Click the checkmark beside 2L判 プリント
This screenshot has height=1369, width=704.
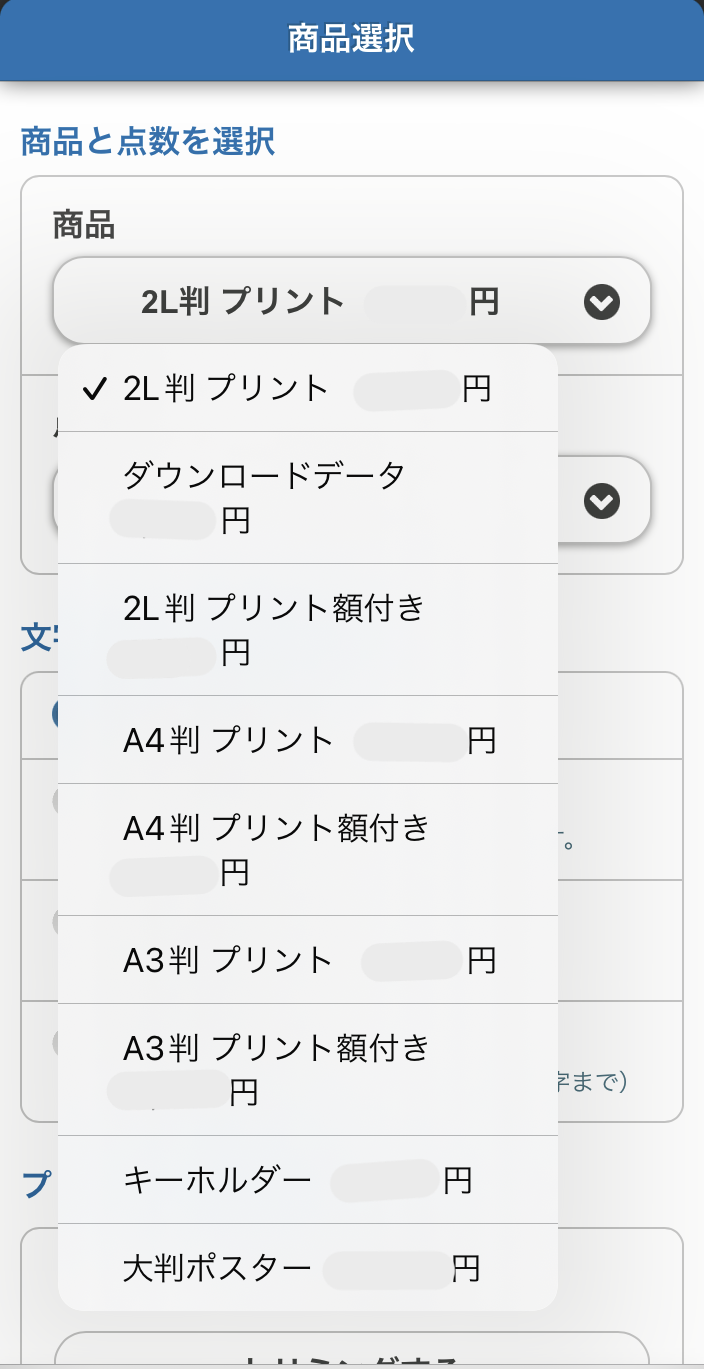click(x=94, y=389)
